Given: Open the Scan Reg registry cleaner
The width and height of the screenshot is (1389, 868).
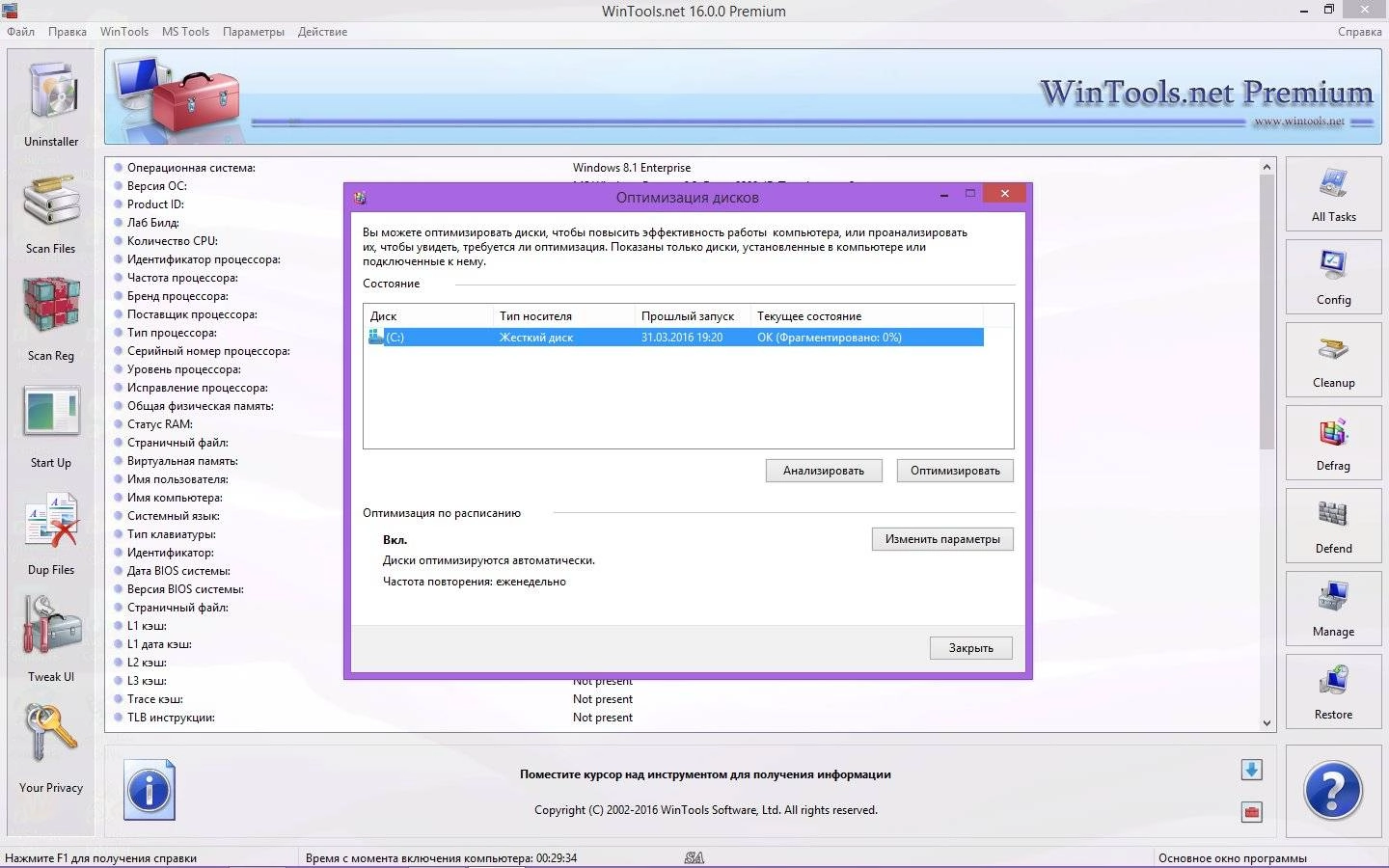Looking at the screenshot, I should [51, 319].
